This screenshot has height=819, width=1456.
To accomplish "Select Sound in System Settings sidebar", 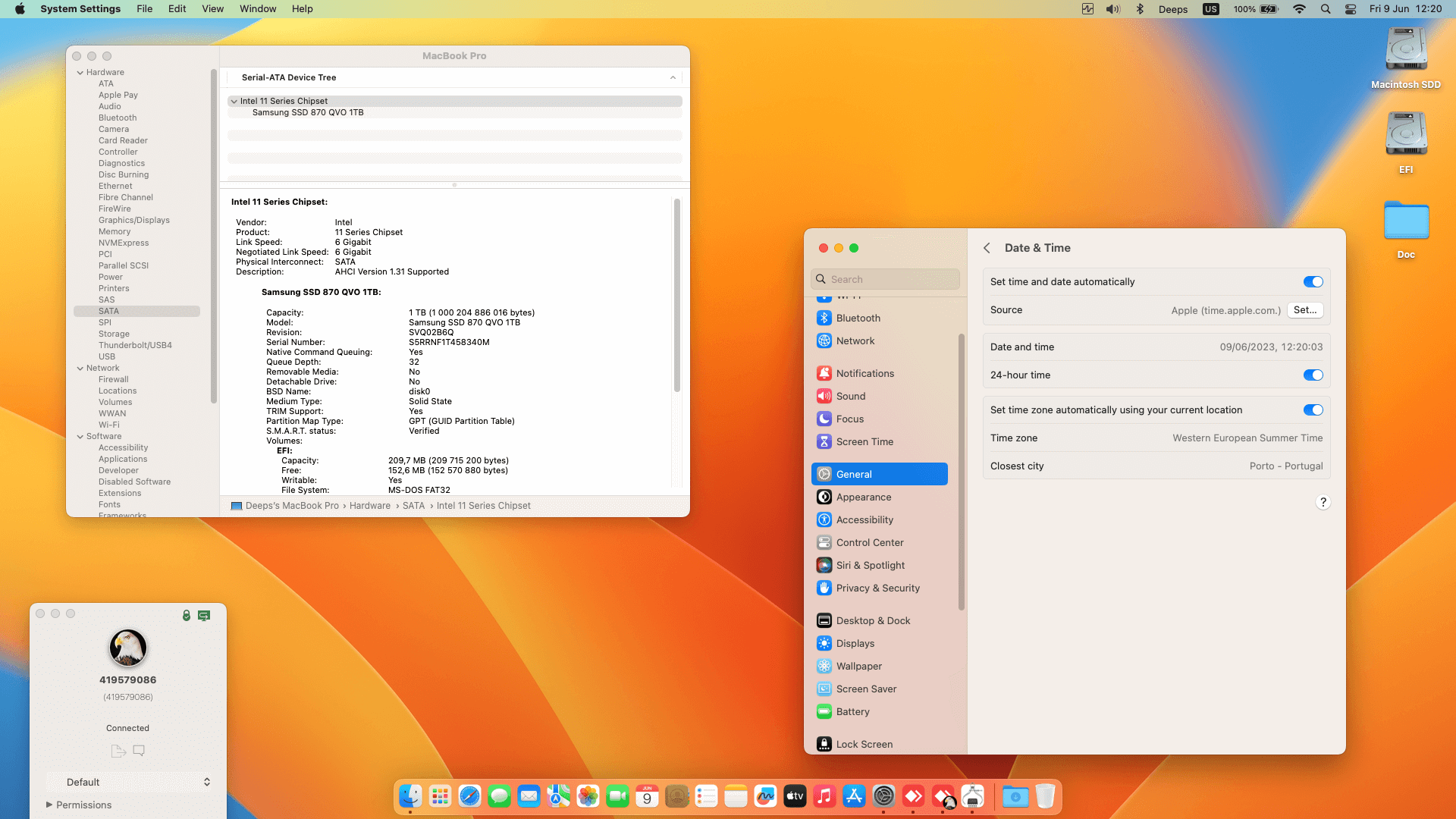I will (851, 396).
